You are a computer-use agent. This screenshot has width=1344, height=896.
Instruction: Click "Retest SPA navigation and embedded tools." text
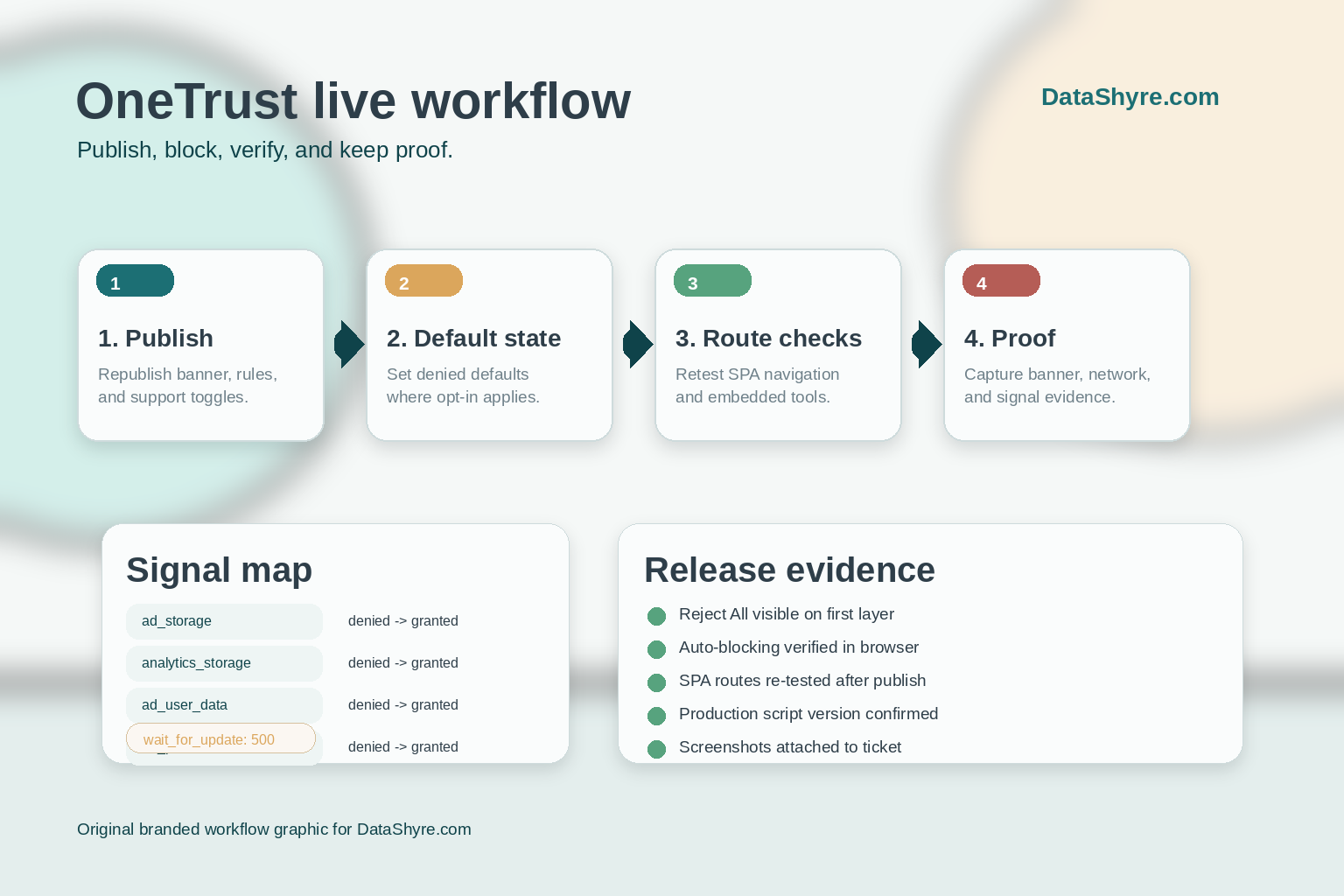(757, 386)
